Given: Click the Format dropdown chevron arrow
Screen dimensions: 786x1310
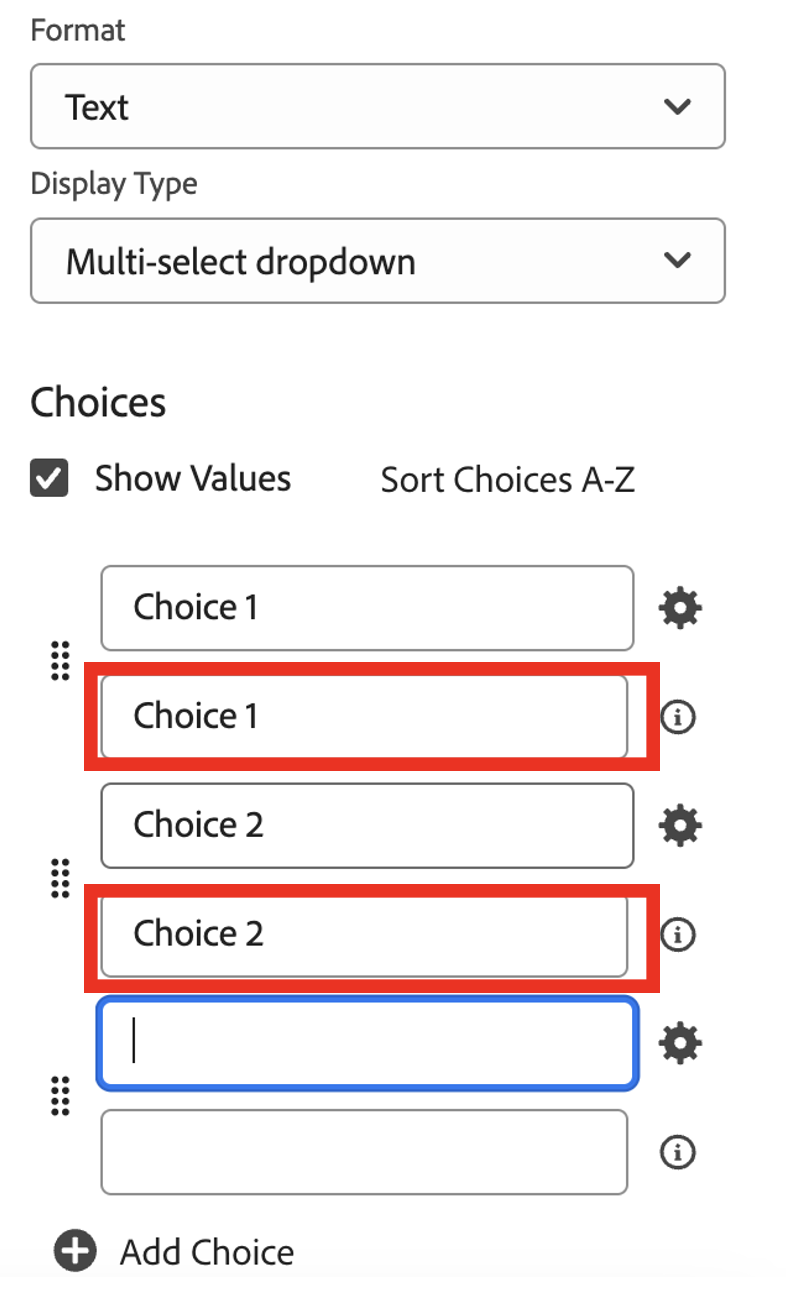Looking at the screenshot, I should tap(678, 107).
